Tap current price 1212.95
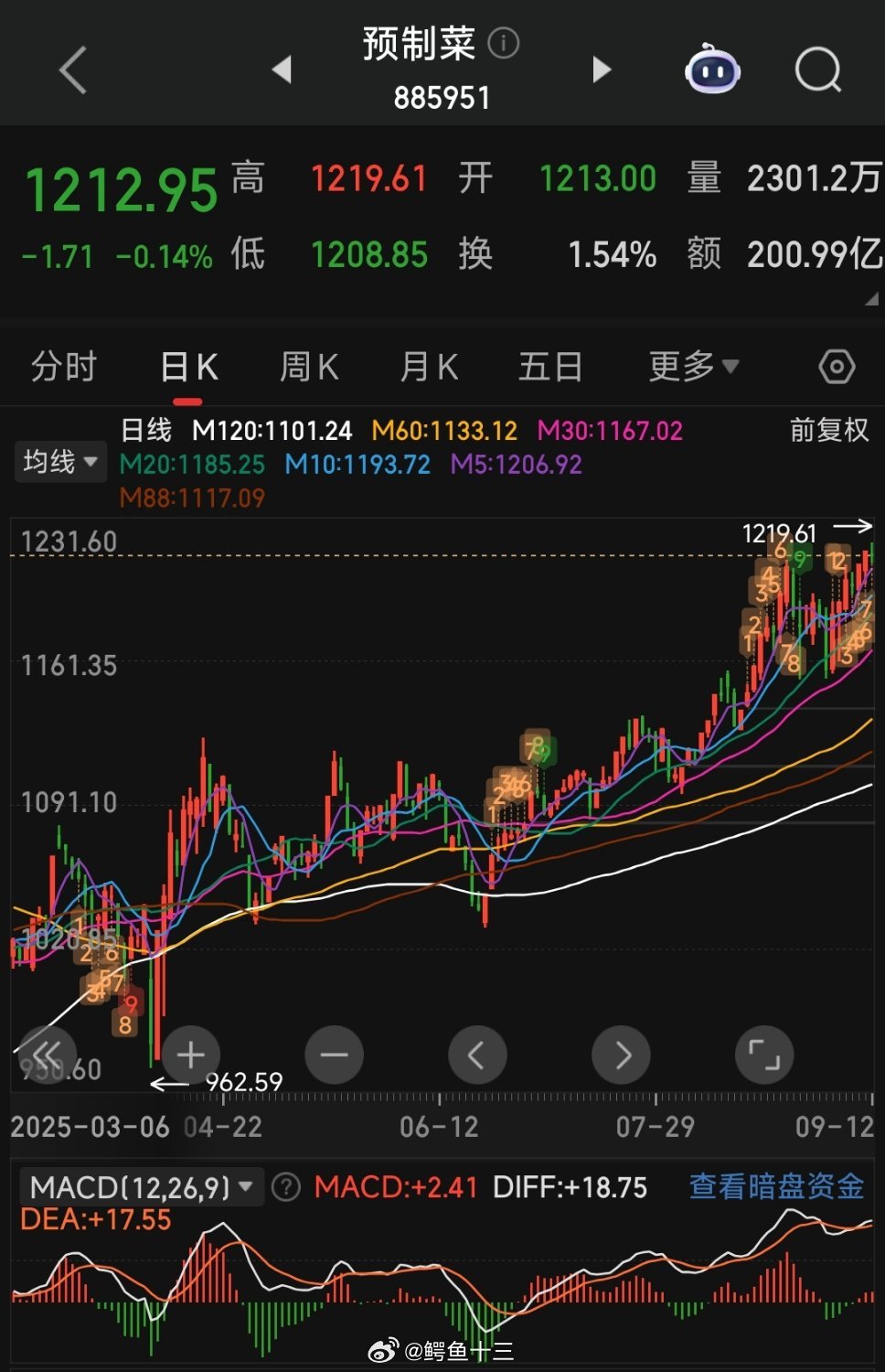This screenshot has height=1372, width=885. [x=122, y=190]
